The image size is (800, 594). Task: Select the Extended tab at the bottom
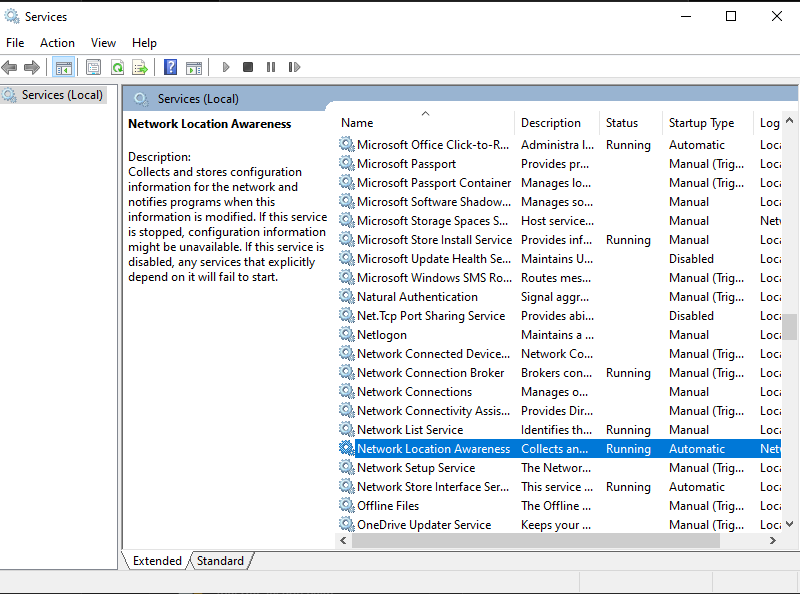pos(157,561)
